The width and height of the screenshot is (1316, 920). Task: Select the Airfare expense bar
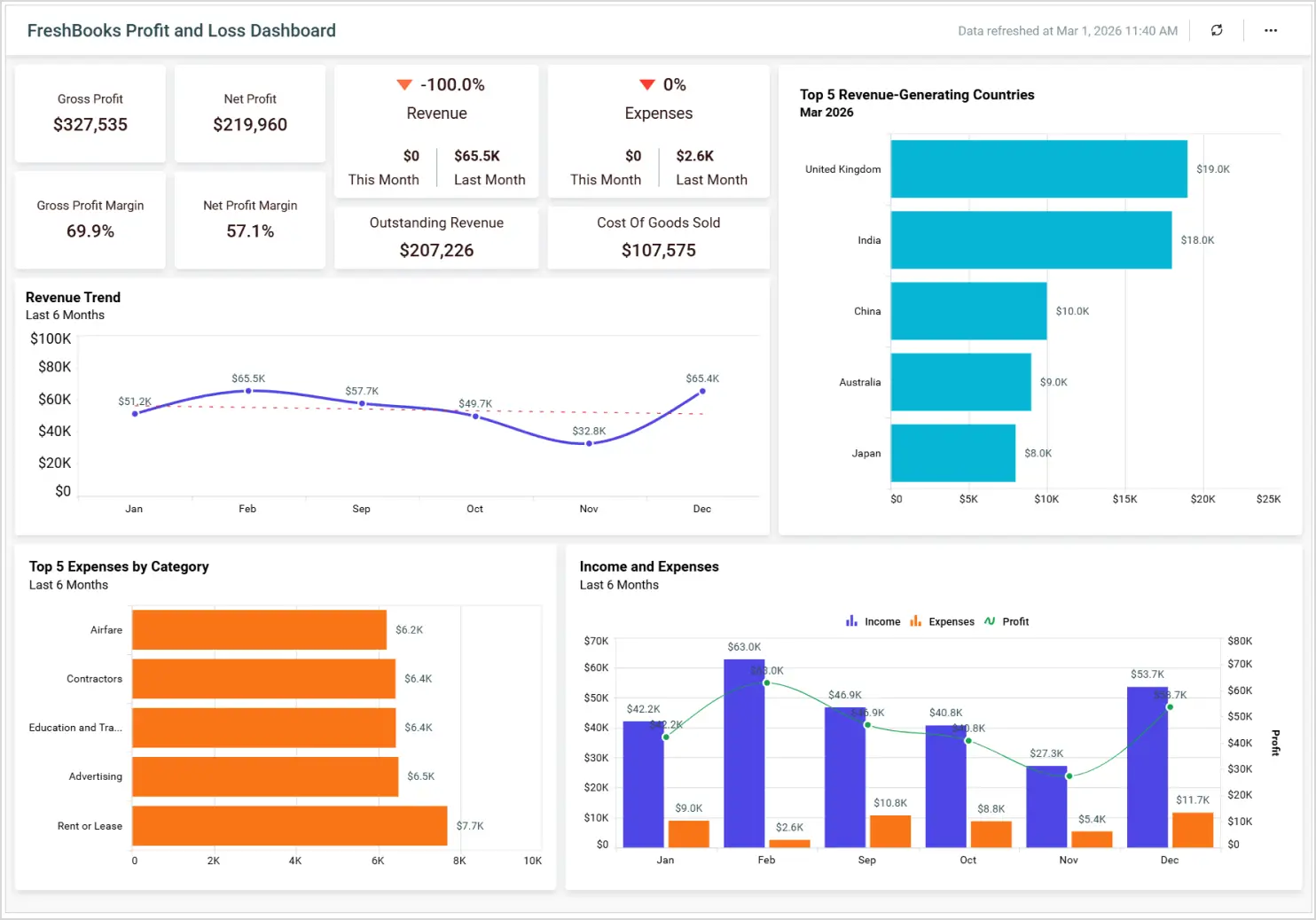(259, 629)
